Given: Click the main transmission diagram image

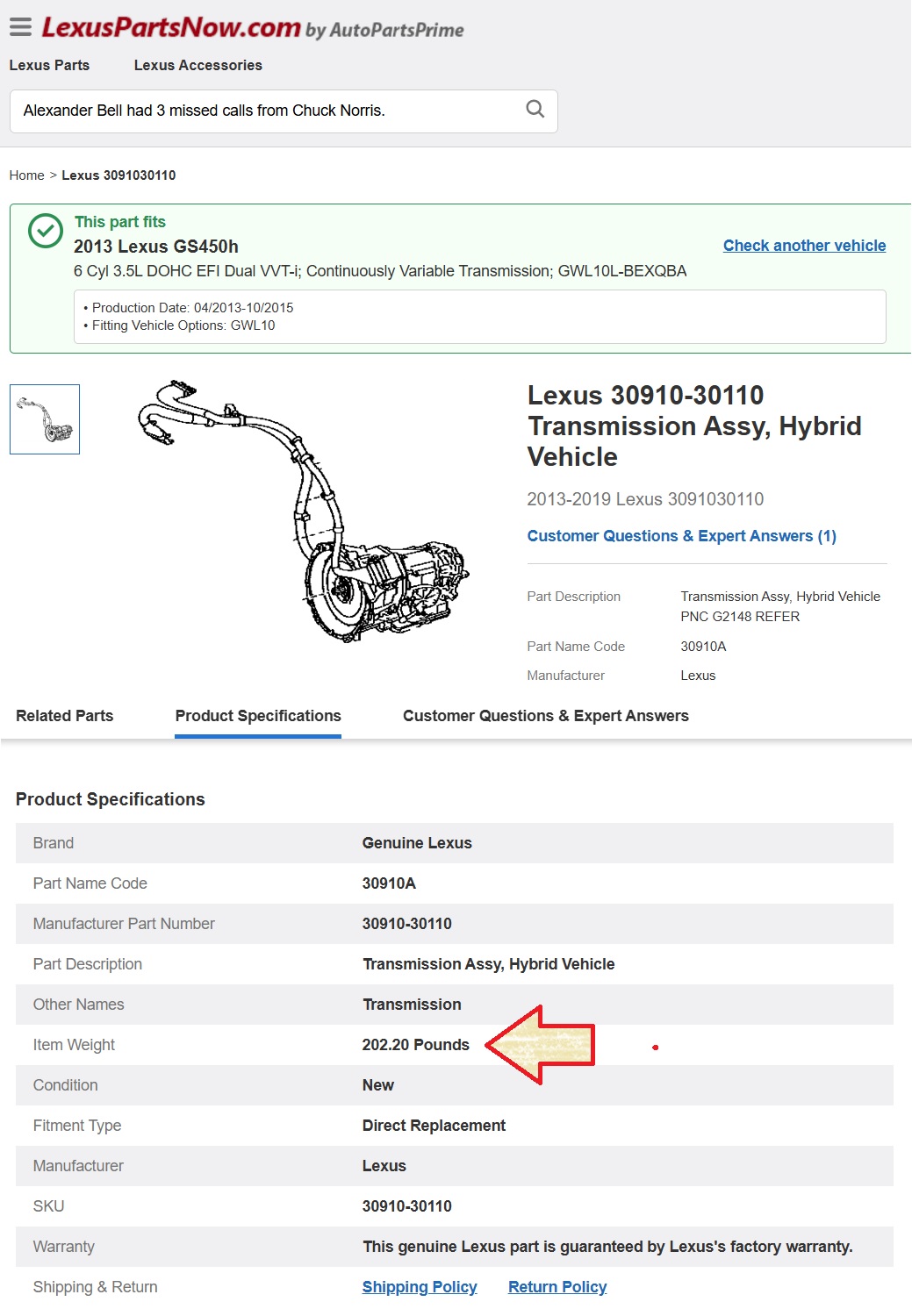Looking at the screenshot, I should [303, 511].
